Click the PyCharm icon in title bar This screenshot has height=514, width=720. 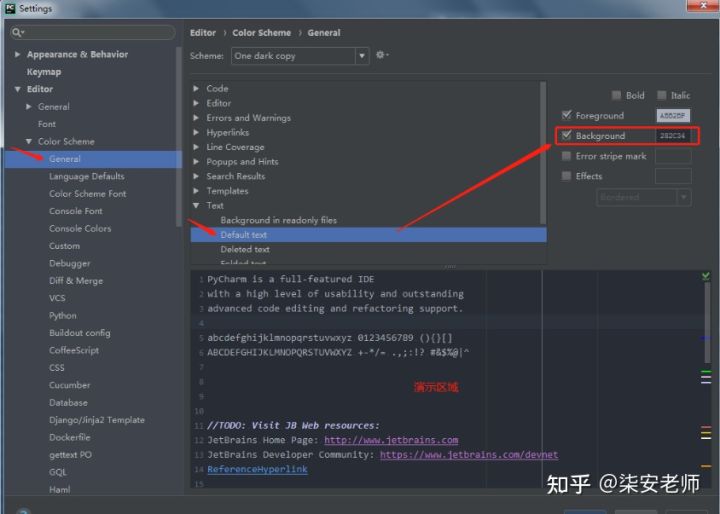[x=10, y=9]
